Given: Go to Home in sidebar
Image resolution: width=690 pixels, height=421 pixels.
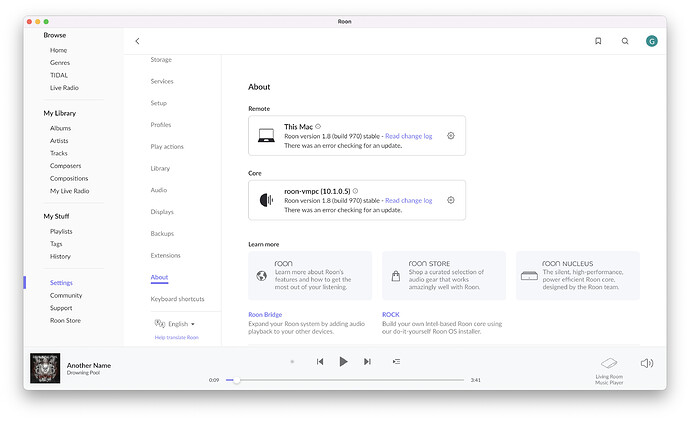Looking at the screenshot, I should coord(59,50).
